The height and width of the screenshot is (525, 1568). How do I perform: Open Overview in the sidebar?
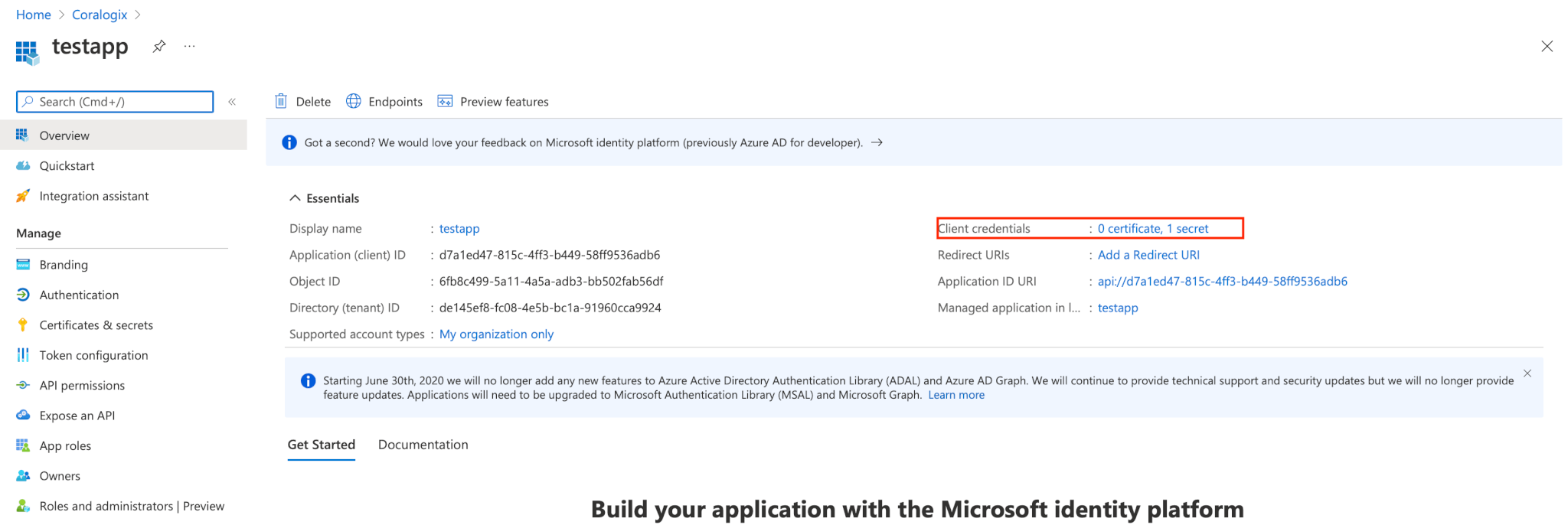click(123, 135)
